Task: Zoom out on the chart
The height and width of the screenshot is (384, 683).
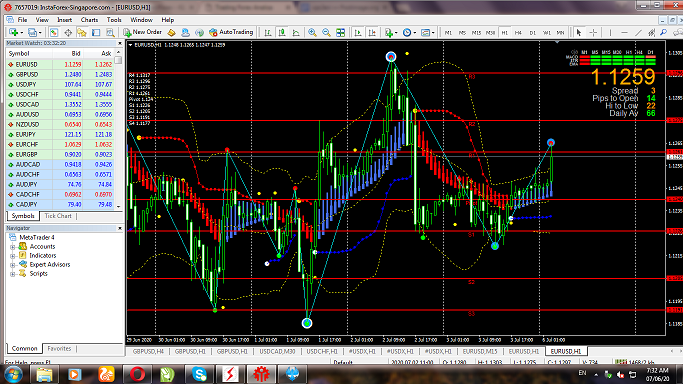Action: (x=326, y=33)
